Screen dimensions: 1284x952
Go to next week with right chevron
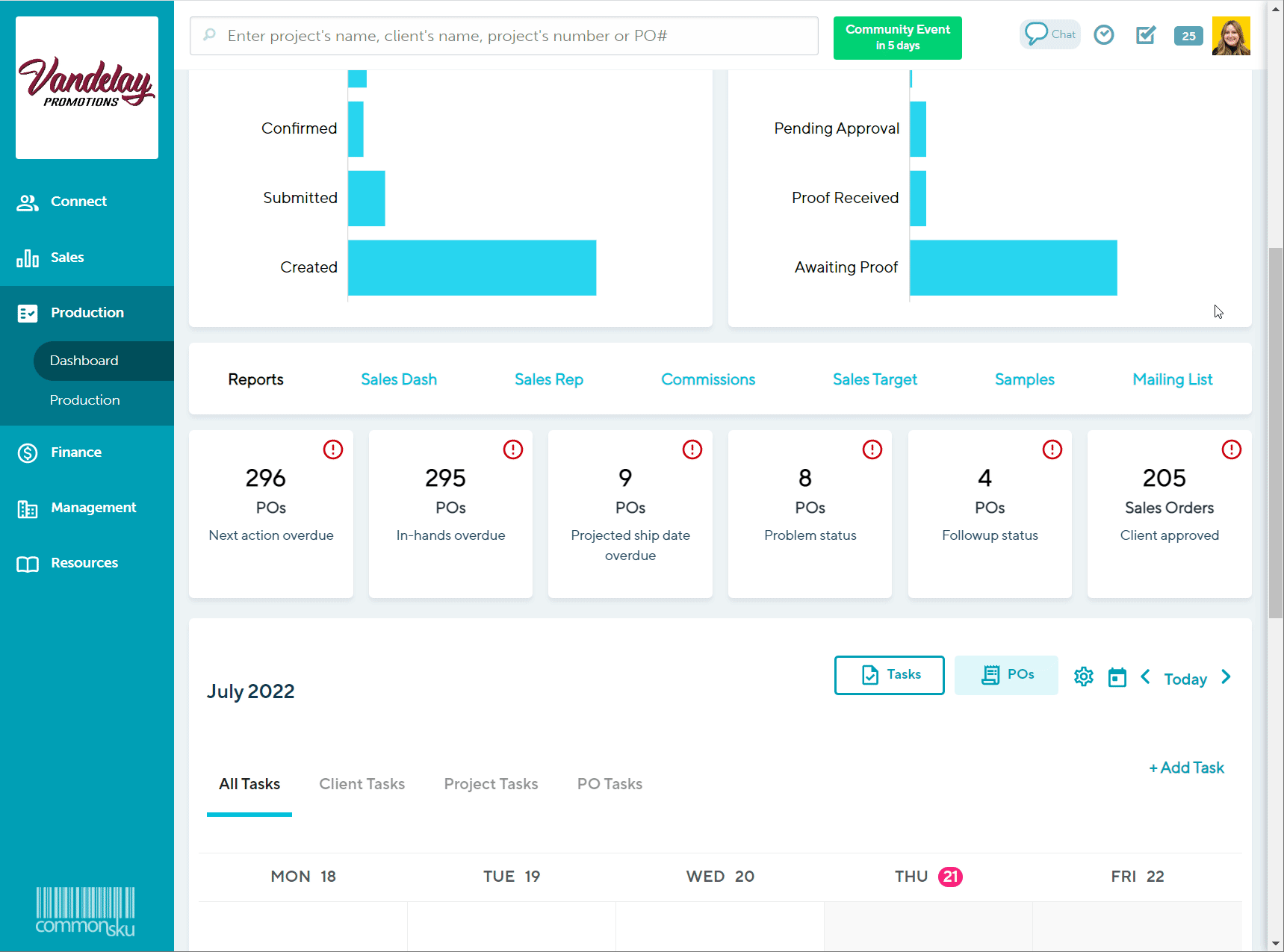(1226, 677)
